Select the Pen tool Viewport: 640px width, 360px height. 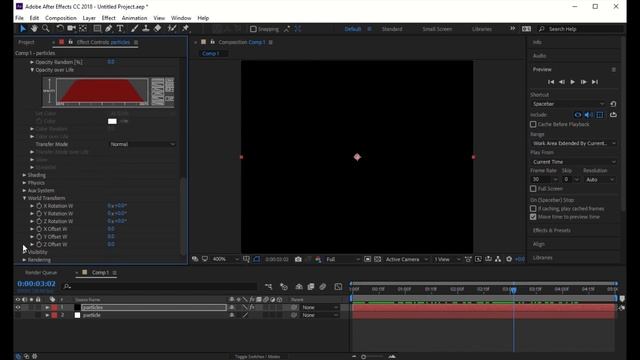pos(109,29)
